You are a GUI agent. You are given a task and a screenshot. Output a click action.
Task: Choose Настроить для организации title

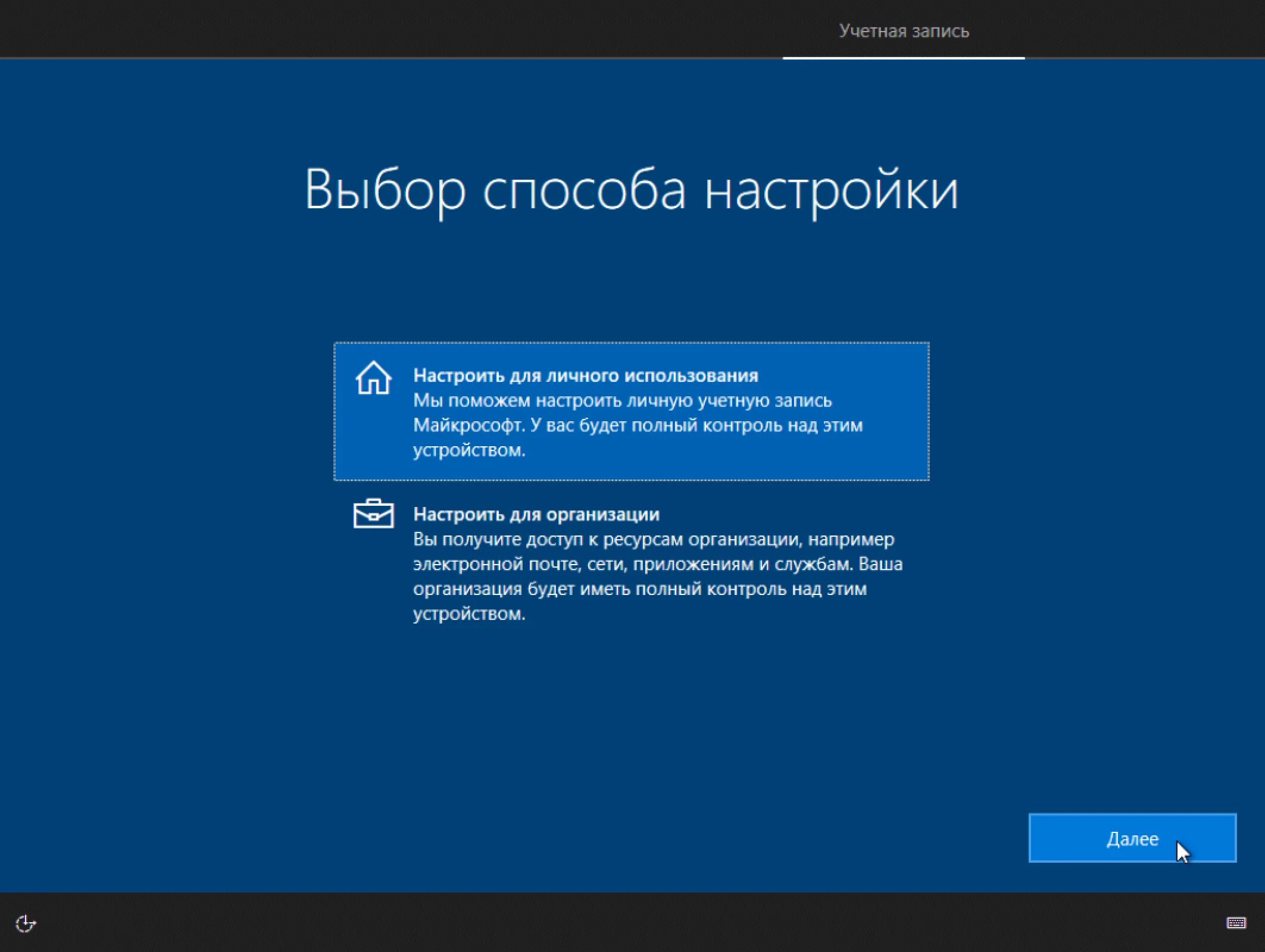(536, 514)
